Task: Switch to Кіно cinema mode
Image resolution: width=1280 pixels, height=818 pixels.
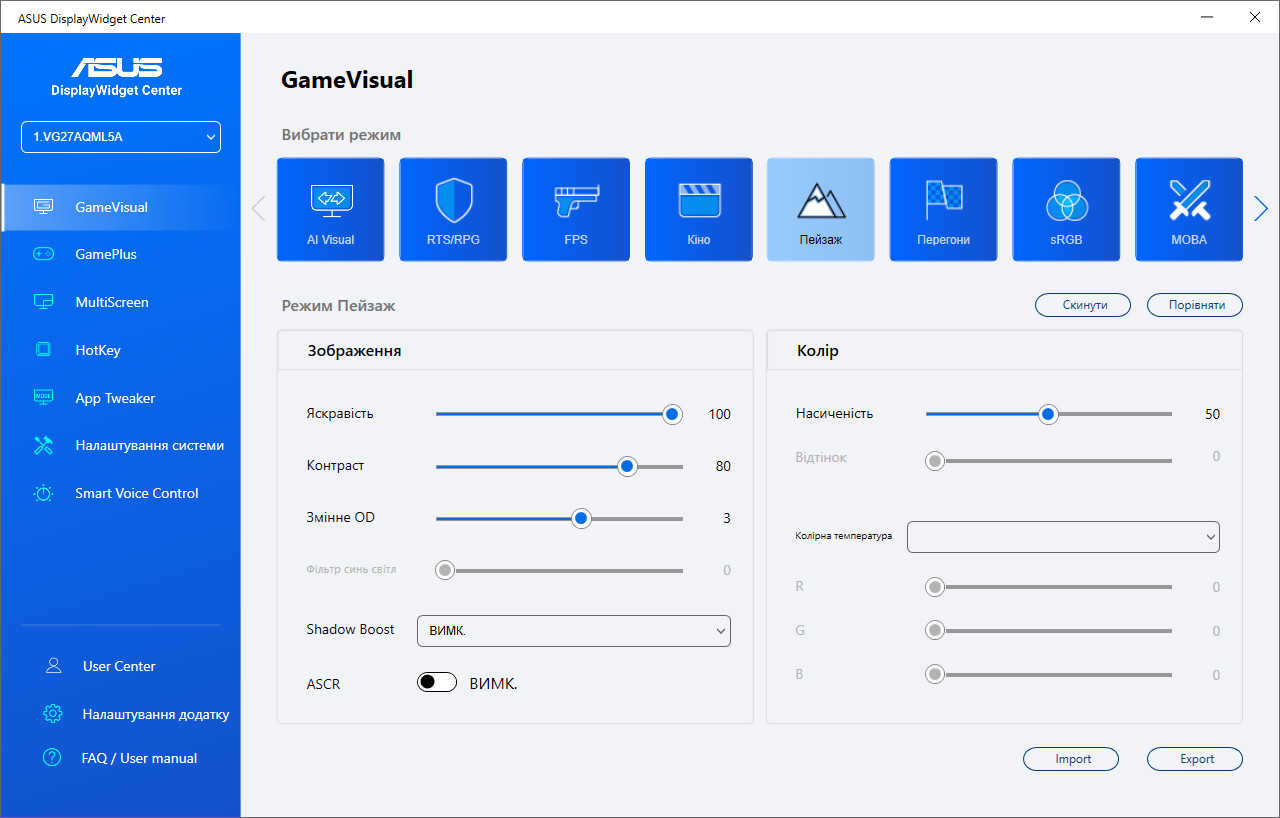Action: coord(698,209)
